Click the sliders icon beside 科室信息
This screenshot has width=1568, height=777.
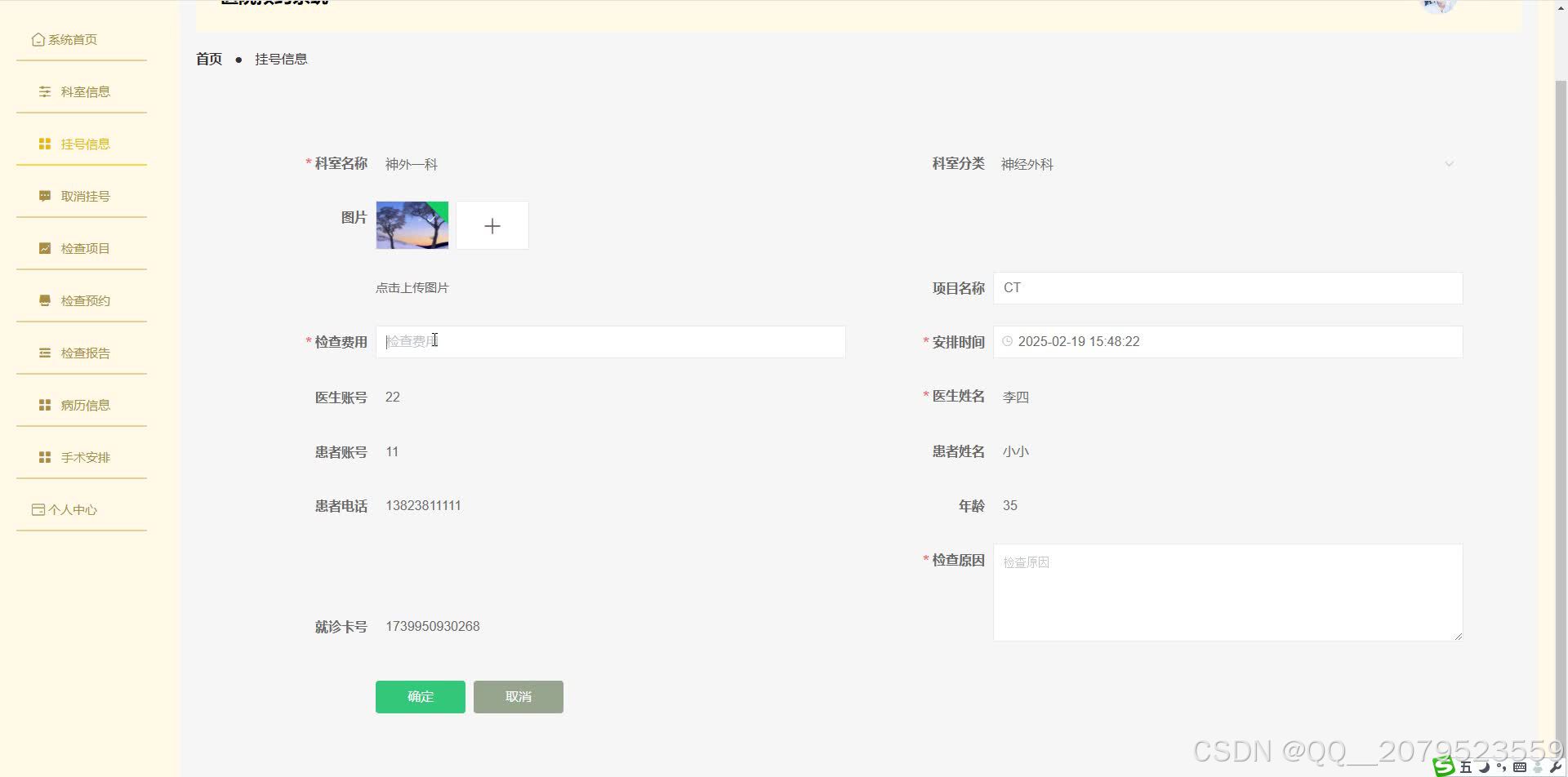[x=45, y=91]
